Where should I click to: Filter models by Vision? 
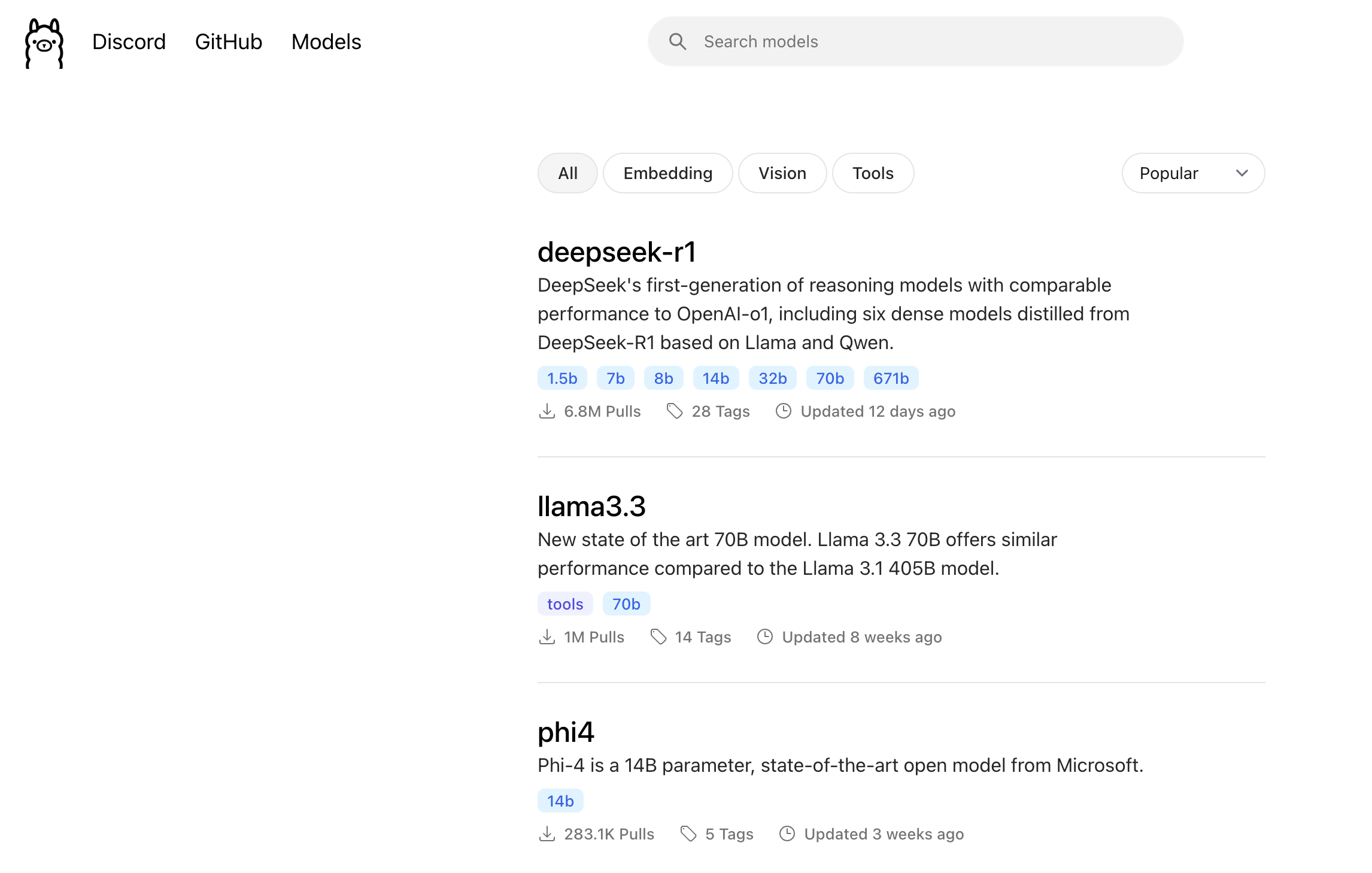782,174
